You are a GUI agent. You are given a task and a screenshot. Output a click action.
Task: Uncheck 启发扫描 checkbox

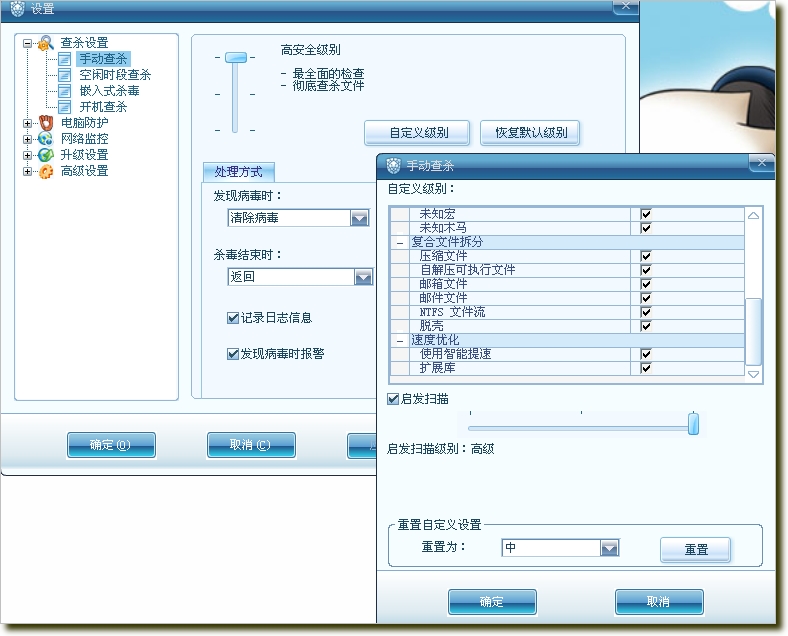click(393, 399)
